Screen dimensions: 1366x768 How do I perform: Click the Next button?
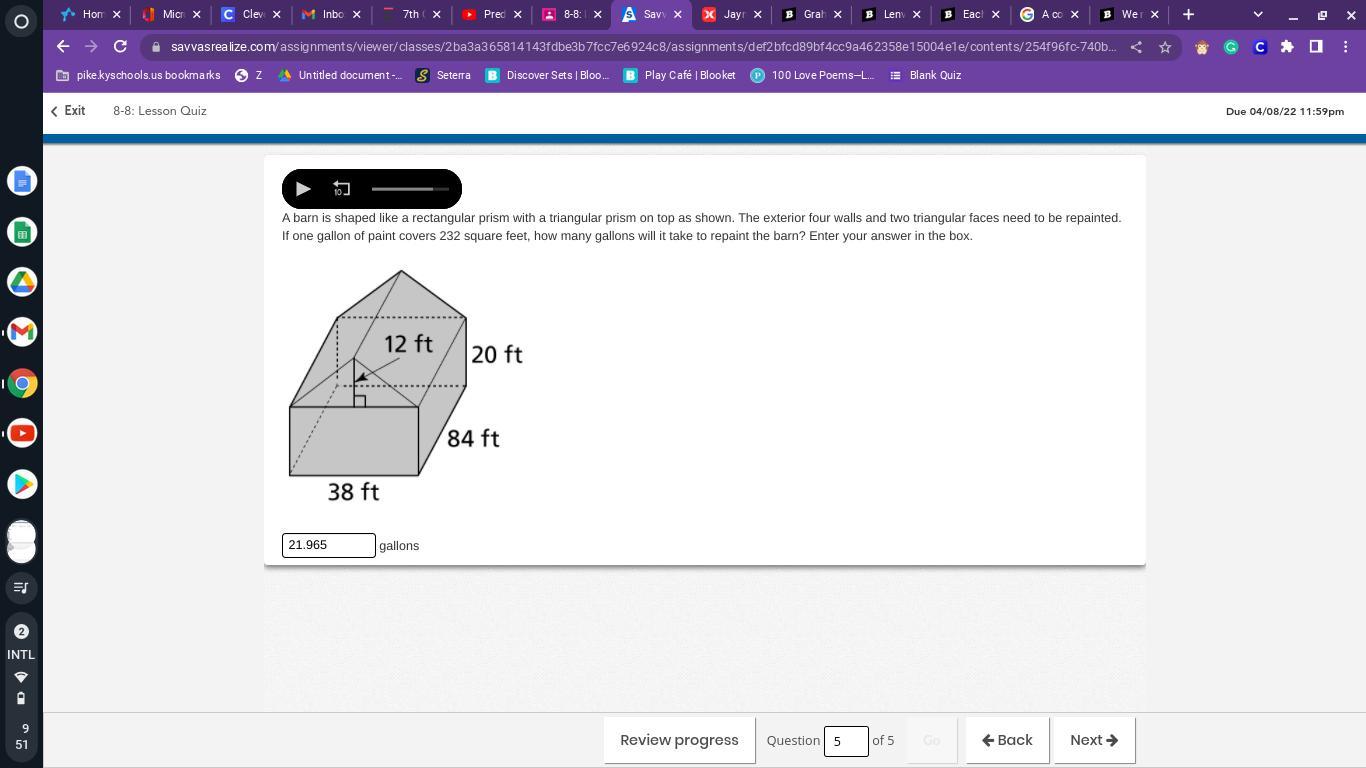(x=1094, y=740)
